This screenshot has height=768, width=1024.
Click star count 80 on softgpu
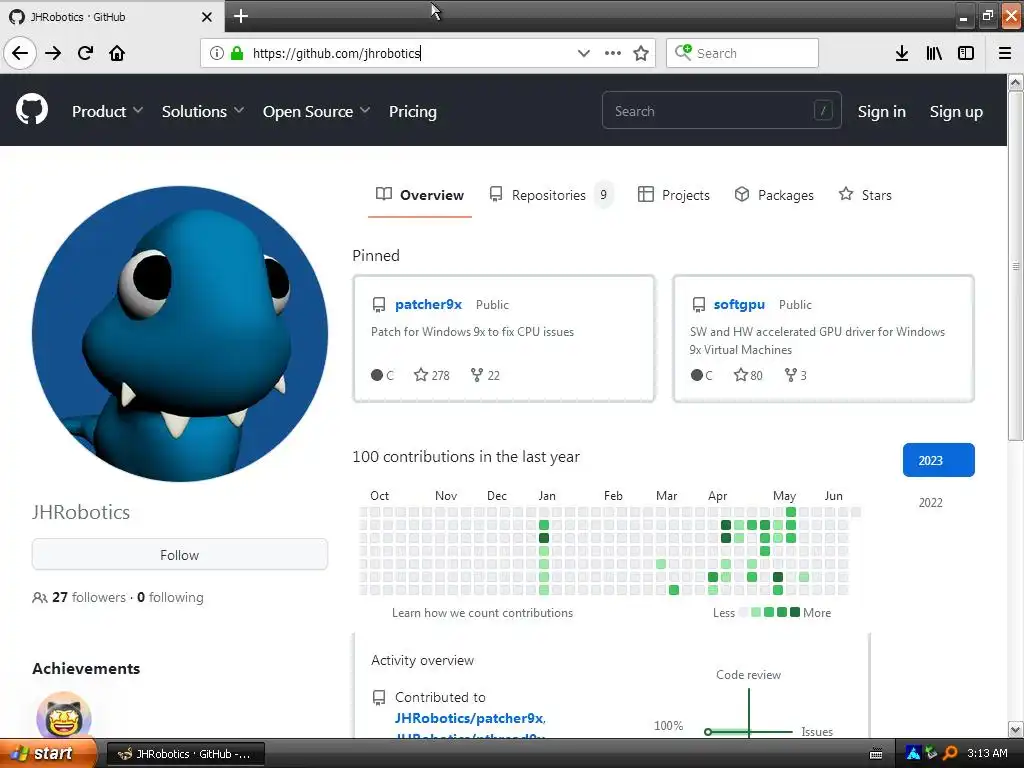tap(748, 375)
